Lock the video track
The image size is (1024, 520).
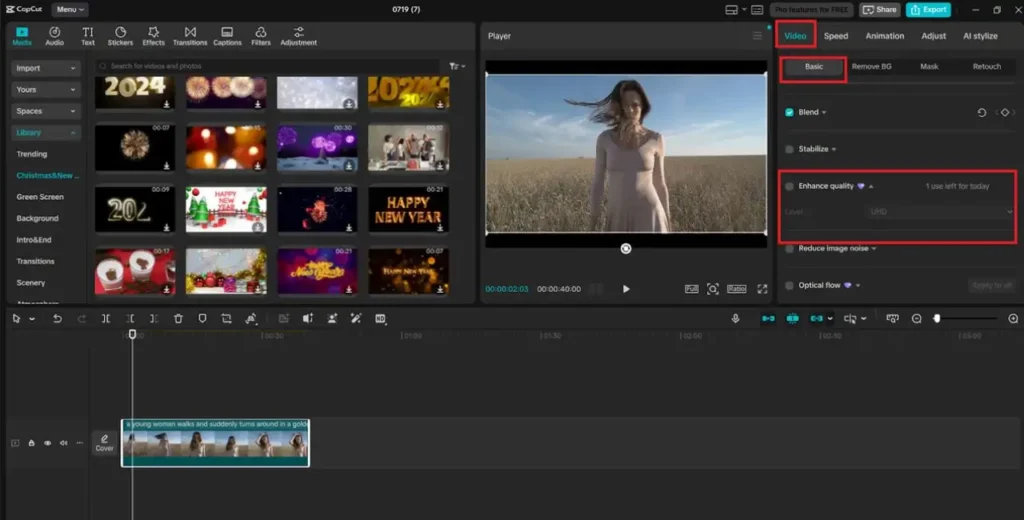tap(31, 443)
